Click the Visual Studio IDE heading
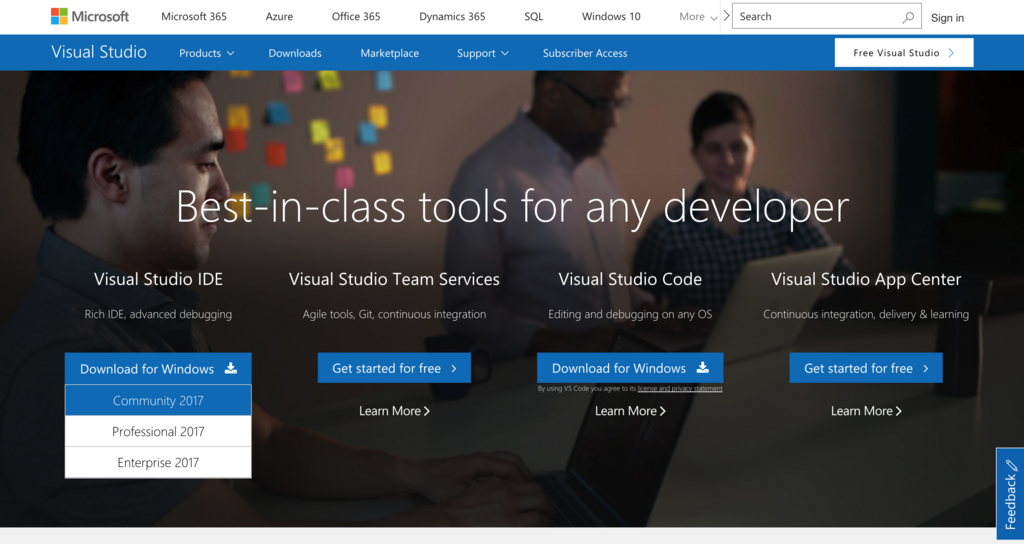Viewport: 1024px width, 544px height. pyautogui.click(x=158, y=280)
